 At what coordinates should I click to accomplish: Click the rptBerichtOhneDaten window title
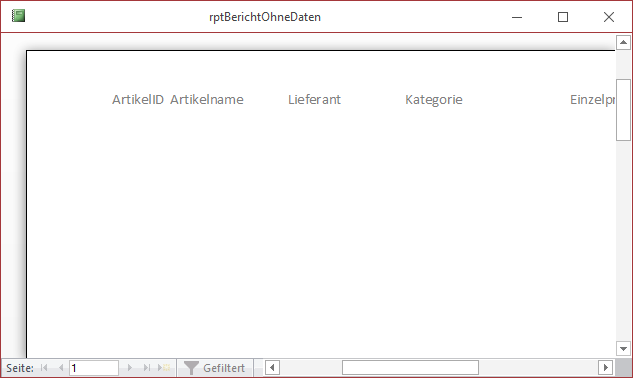pos(265,17)
